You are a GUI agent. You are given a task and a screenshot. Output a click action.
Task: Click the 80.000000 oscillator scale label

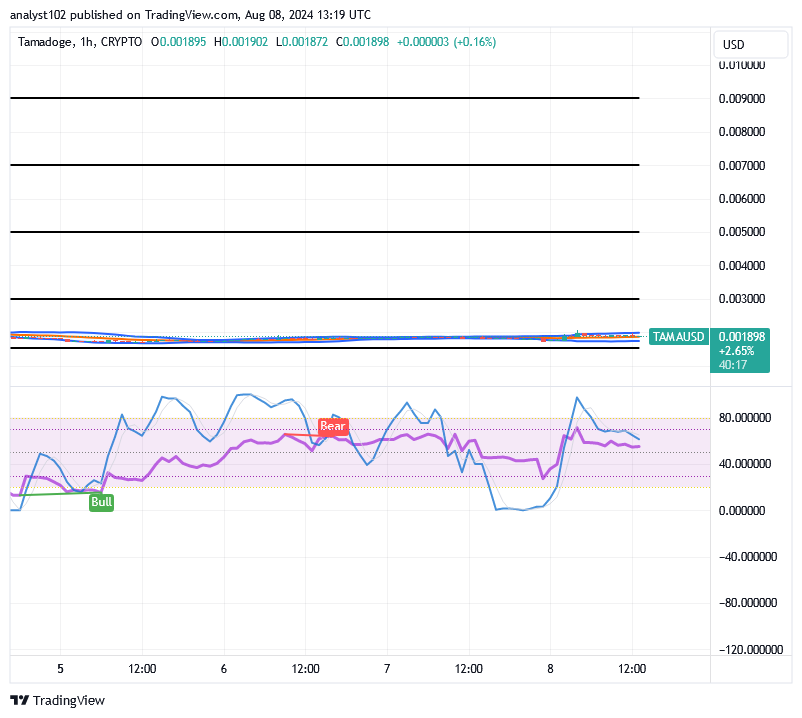pyautogui.click(x=748, y=418)
